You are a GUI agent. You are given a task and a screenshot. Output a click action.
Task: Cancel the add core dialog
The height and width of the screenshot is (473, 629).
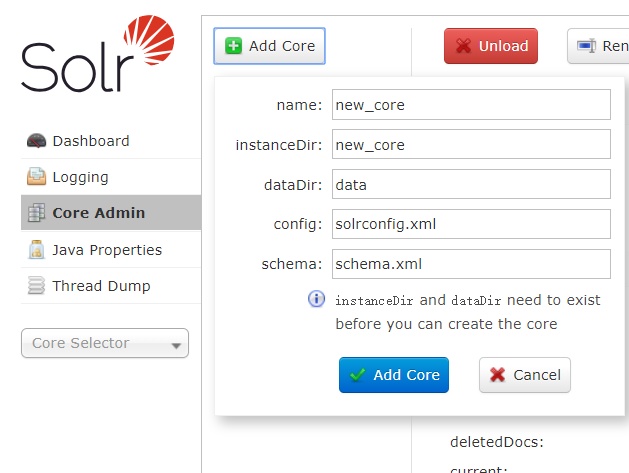pos(525,375)
